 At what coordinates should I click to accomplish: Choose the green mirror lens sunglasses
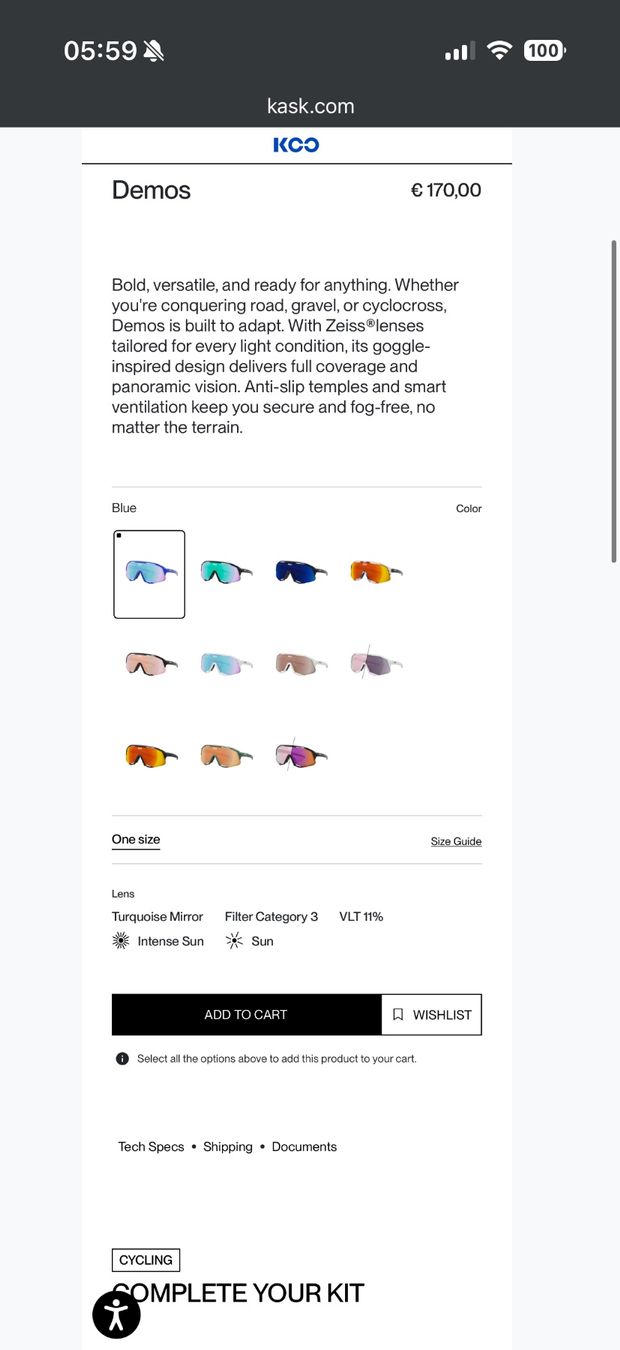click(x=226, y=571)
